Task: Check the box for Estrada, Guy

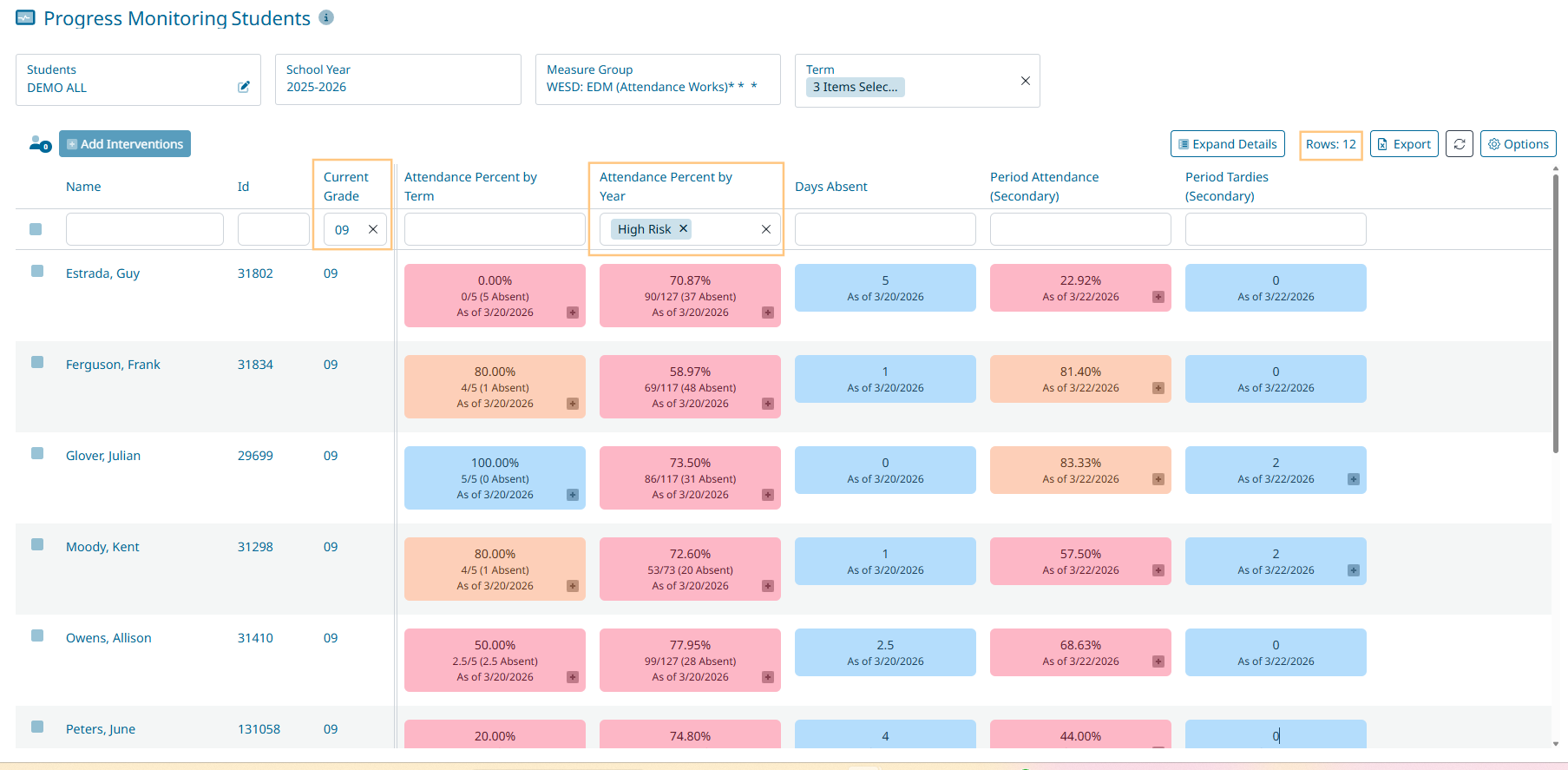Action: click(37, 271)
